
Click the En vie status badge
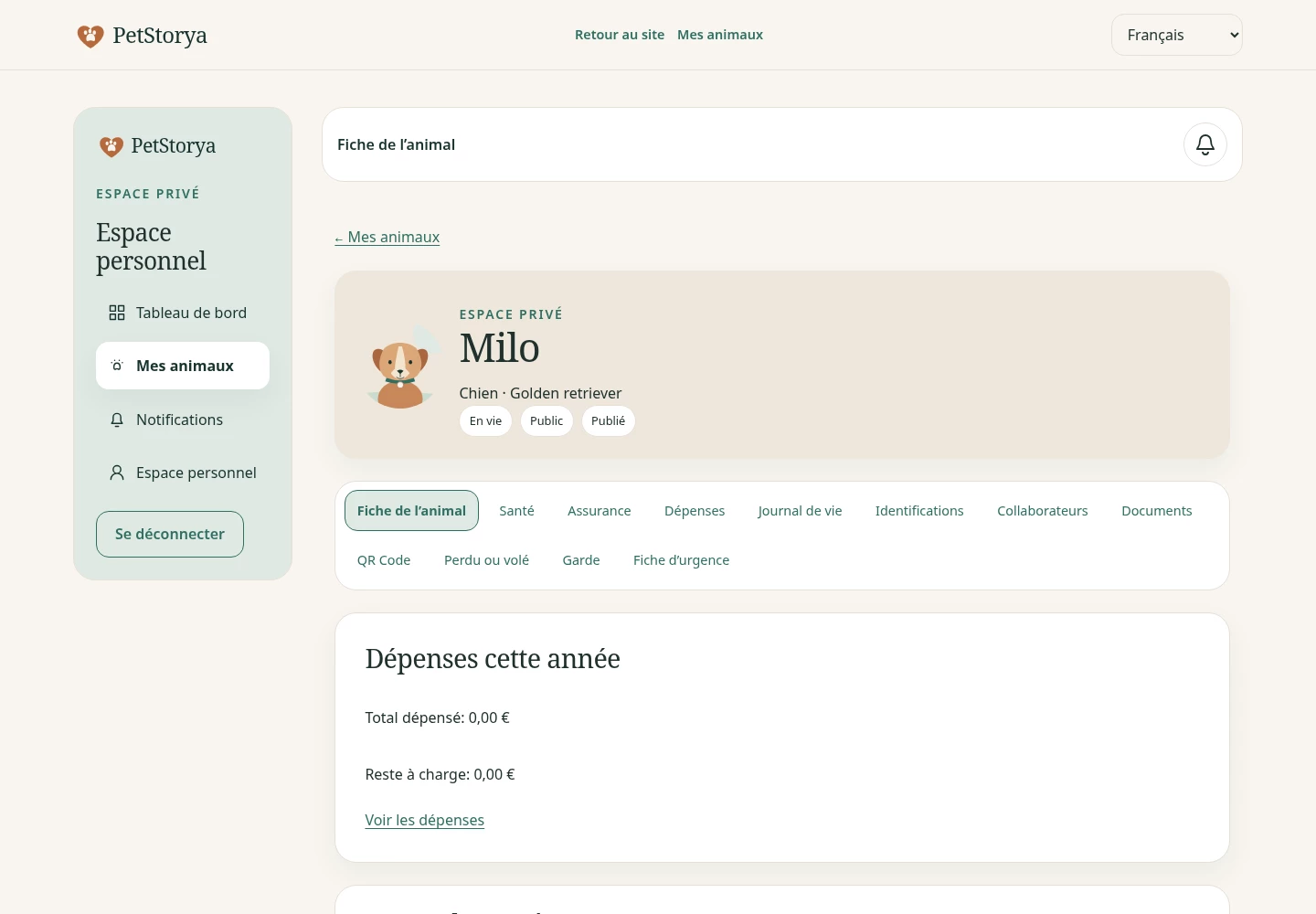(485, 421)
